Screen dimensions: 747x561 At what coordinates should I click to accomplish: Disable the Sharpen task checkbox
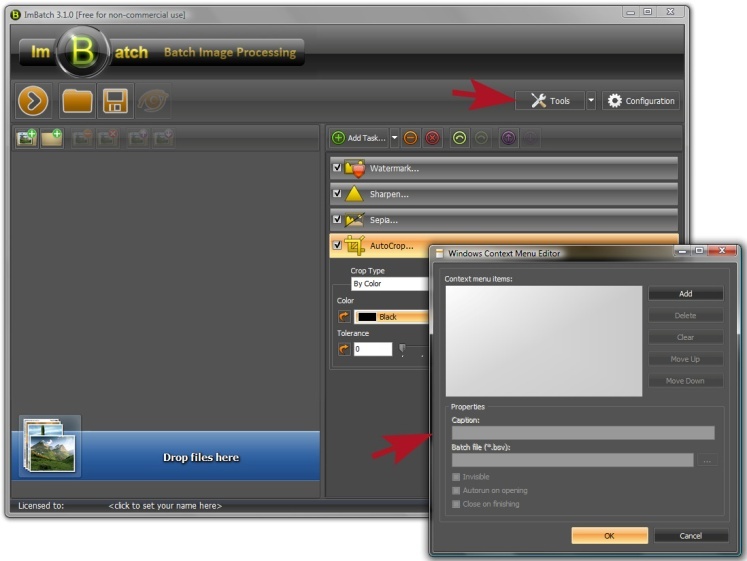(337, 193)
